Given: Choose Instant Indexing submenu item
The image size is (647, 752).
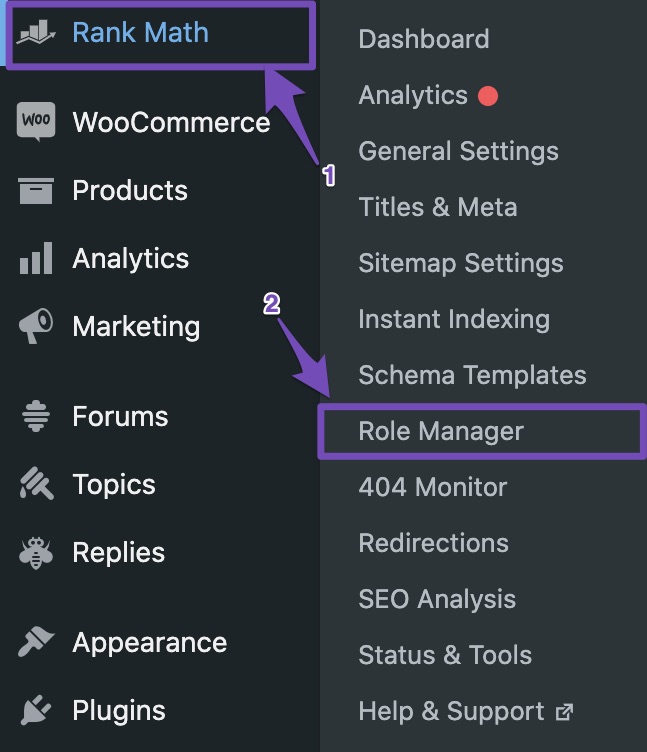Looking at the screenshot, I should coord(454,319).
